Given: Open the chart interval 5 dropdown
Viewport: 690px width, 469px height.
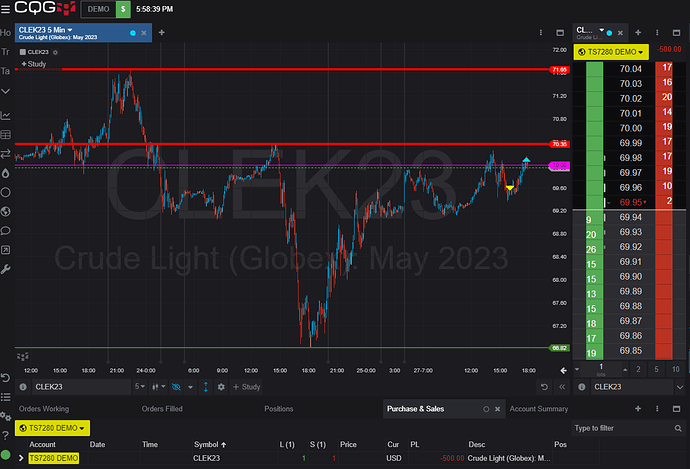Looking at the screenshot, I should coord(139,387).
